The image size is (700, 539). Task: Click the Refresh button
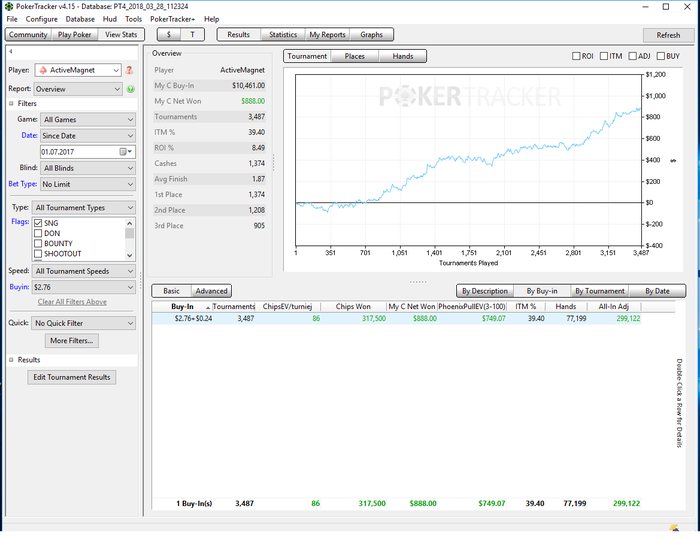[x=668, y=35]
